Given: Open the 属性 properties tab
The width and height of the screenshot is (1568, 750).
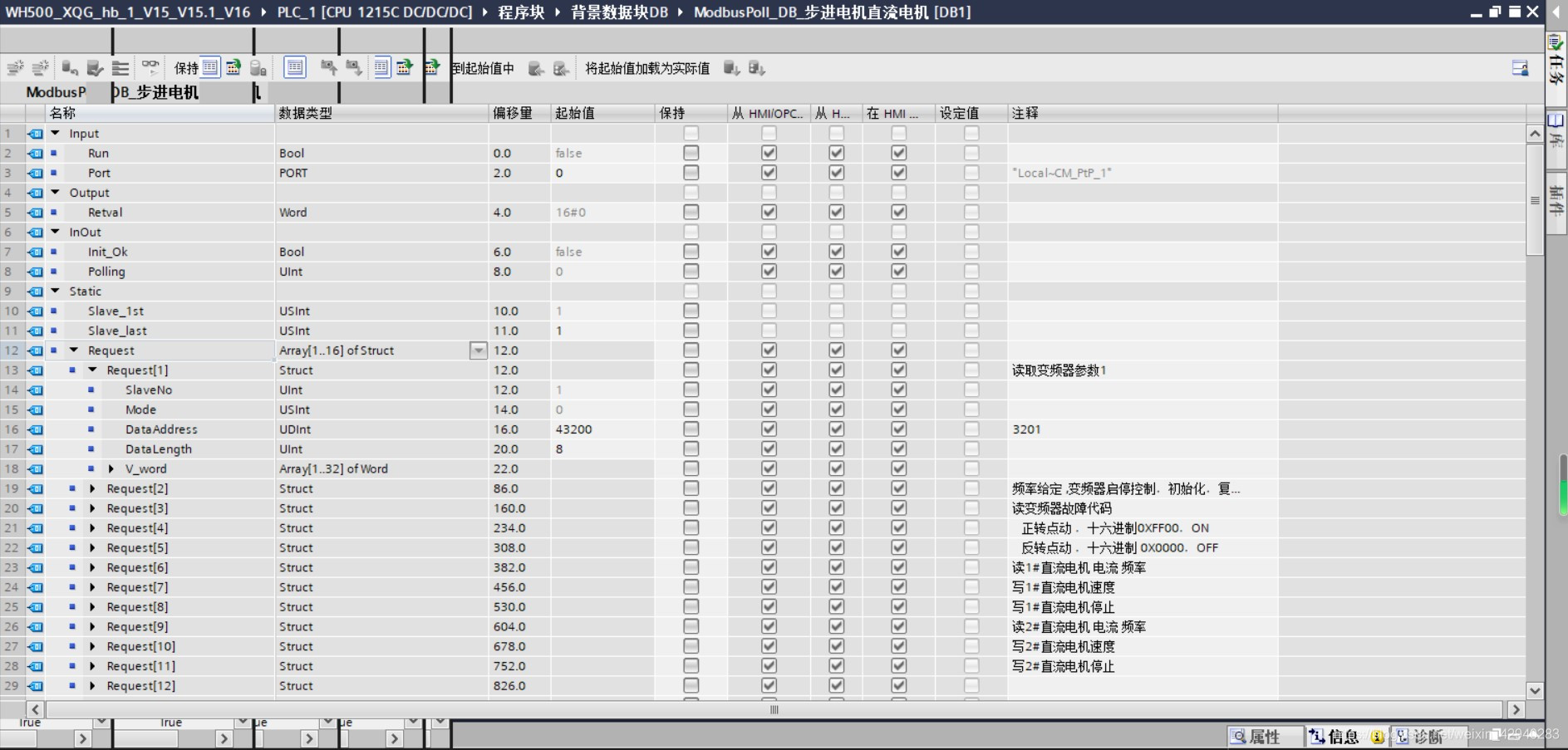Looking at the screenshot, I should [x=1264, y=737].
